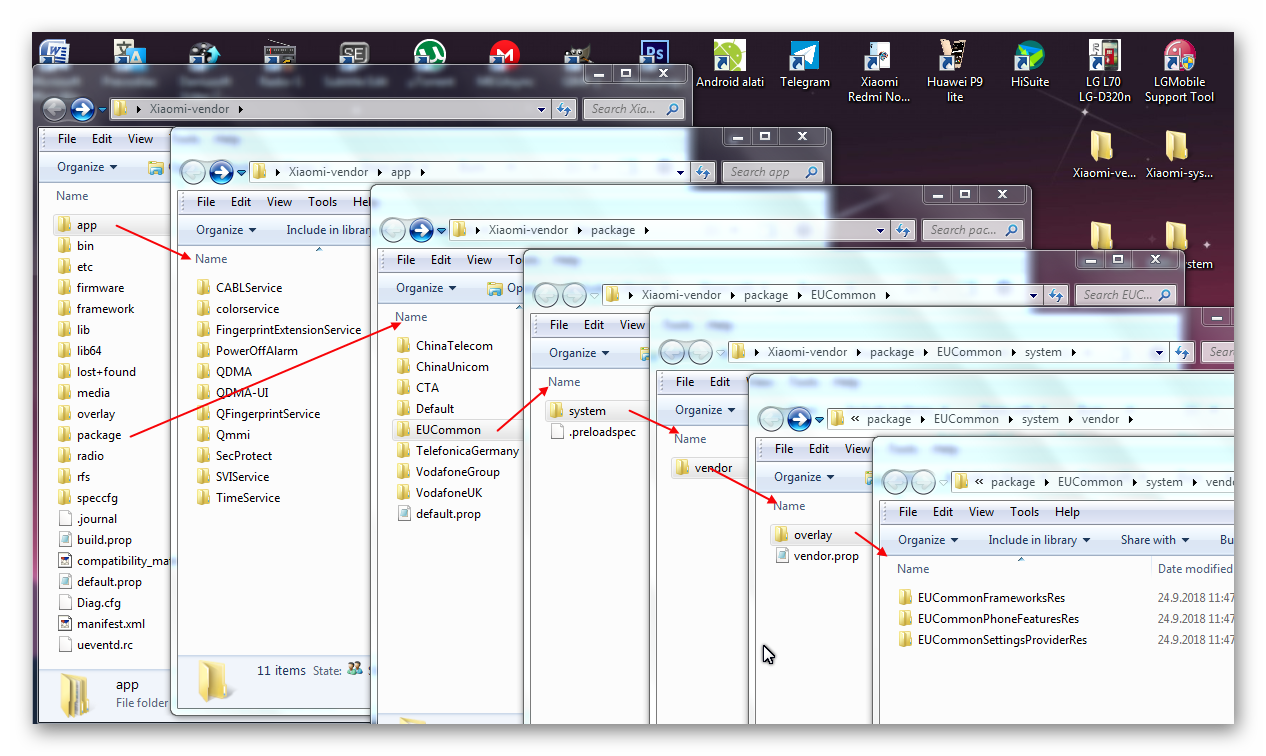Select the EUCommon folder in package window
The height and width of the screenshot is (756, 1266).
click(x=439, y=430)
